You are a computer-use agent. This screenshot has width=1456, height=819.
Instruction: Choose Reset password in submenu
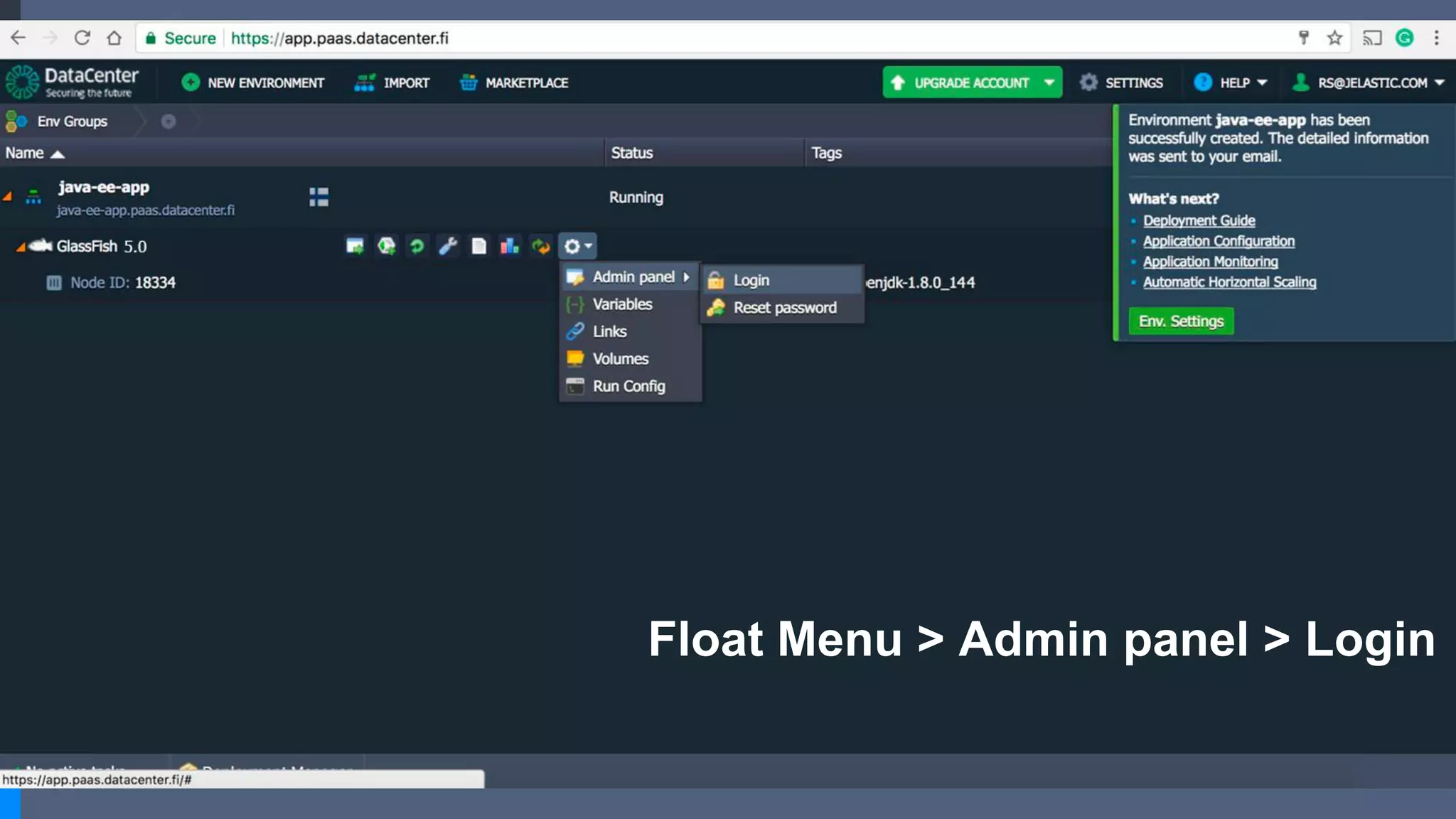(x=783, y=307)
